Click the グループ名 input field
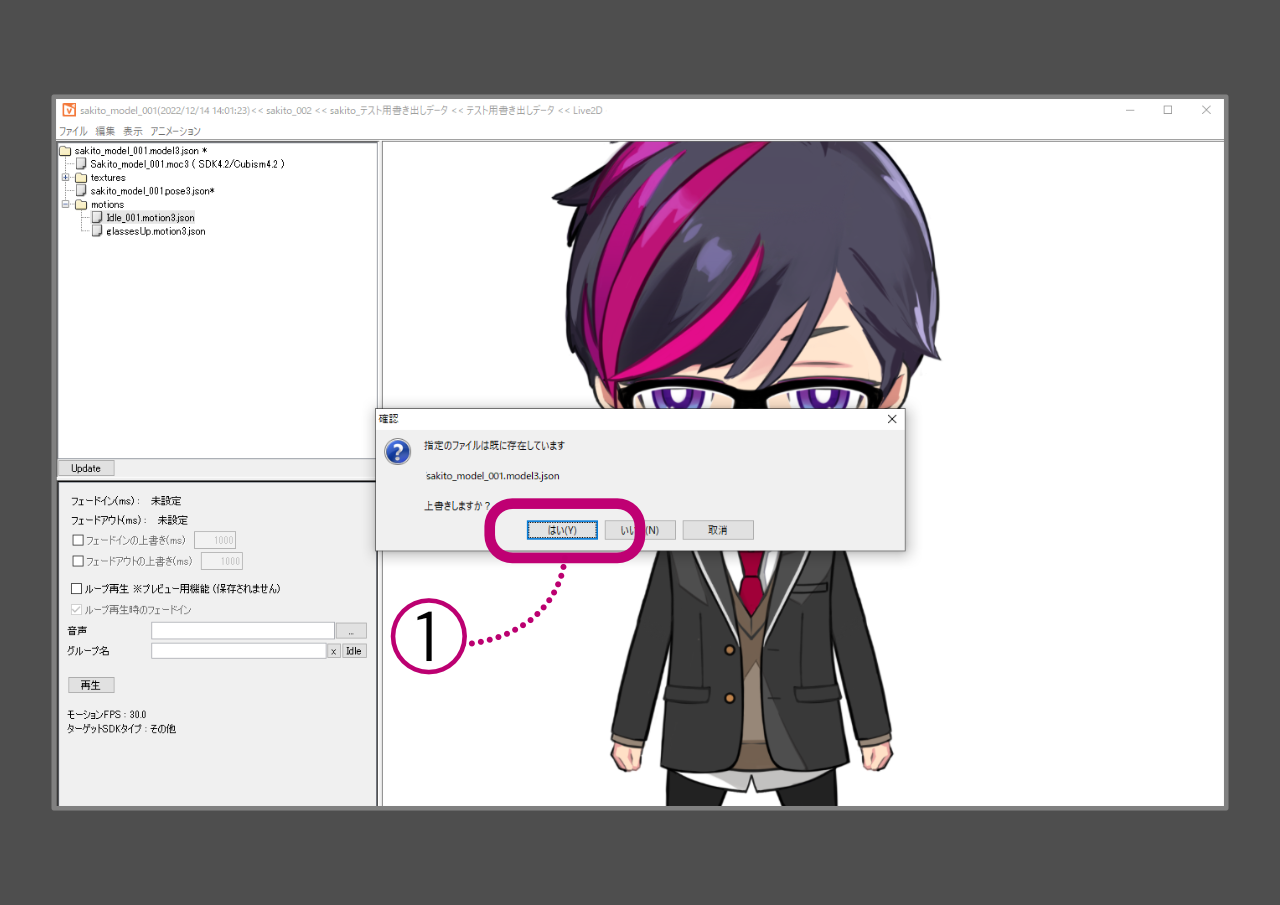Viewport: 1280px width, 905px height. tap(239, 651)
